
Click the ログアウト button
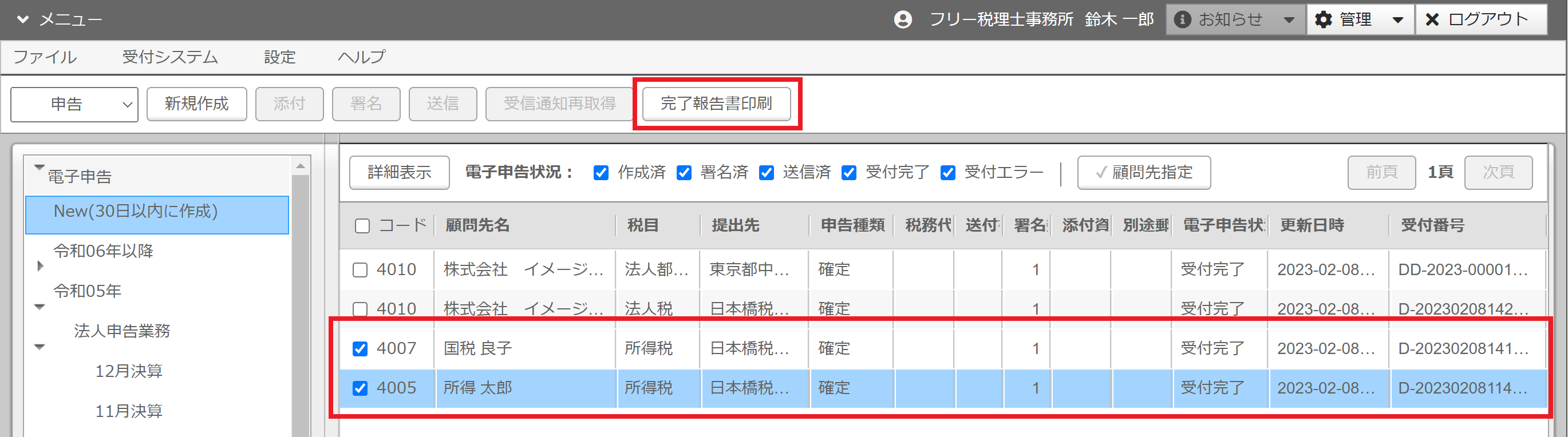click(x=1481, y=19)
